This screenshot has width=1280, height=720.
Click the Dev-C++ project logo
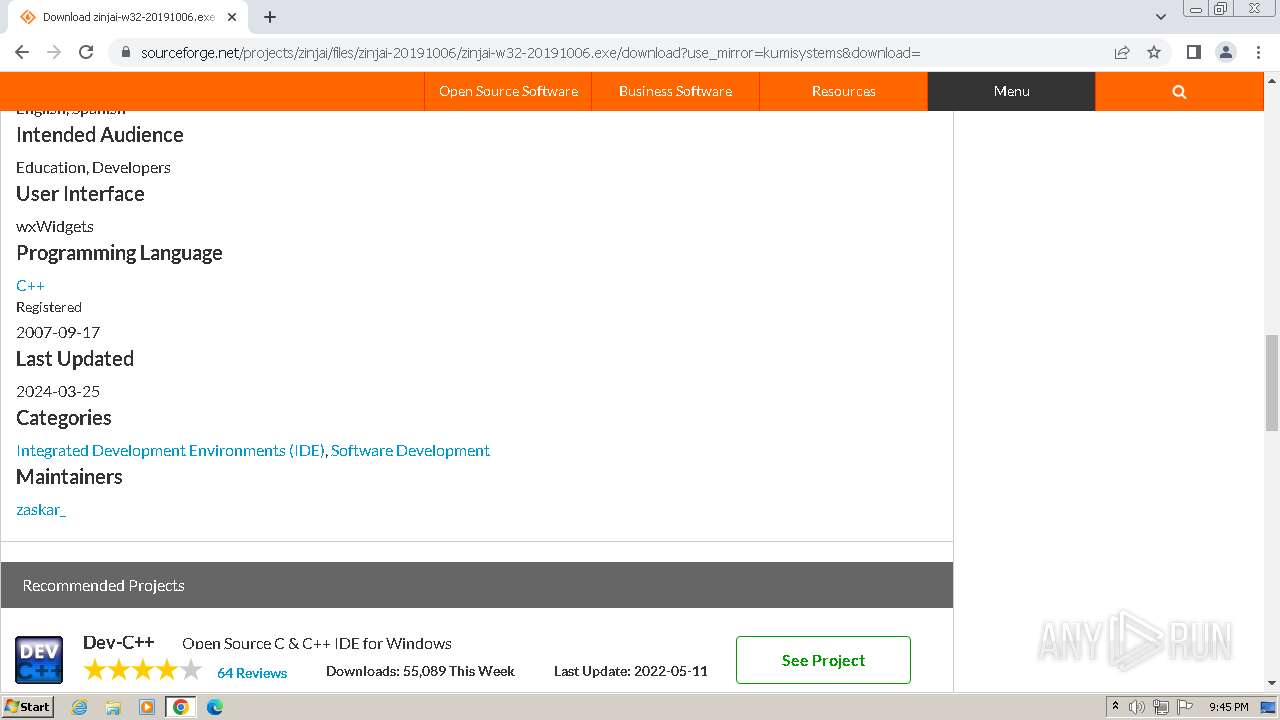tap(39, 660)
